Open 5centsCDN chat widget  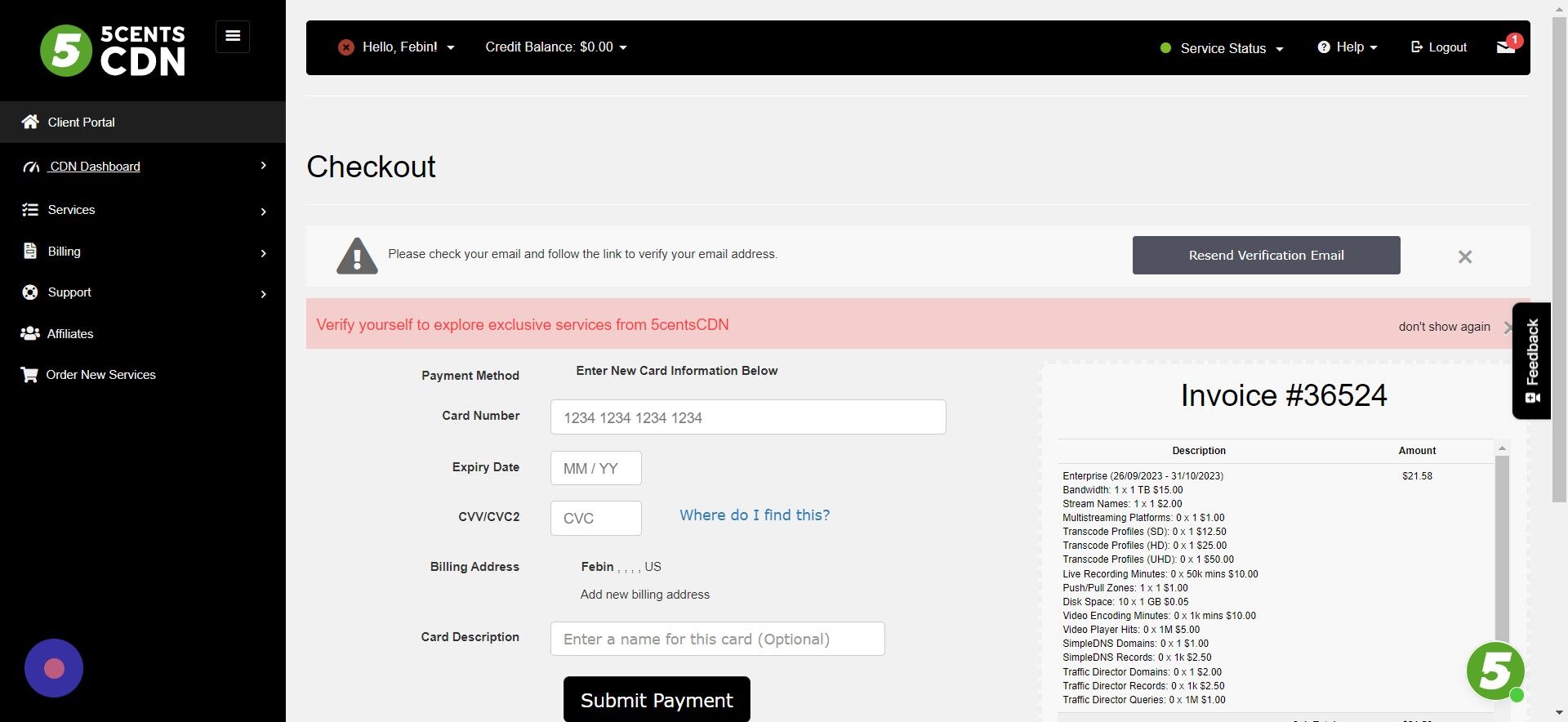coord(1495,671)
